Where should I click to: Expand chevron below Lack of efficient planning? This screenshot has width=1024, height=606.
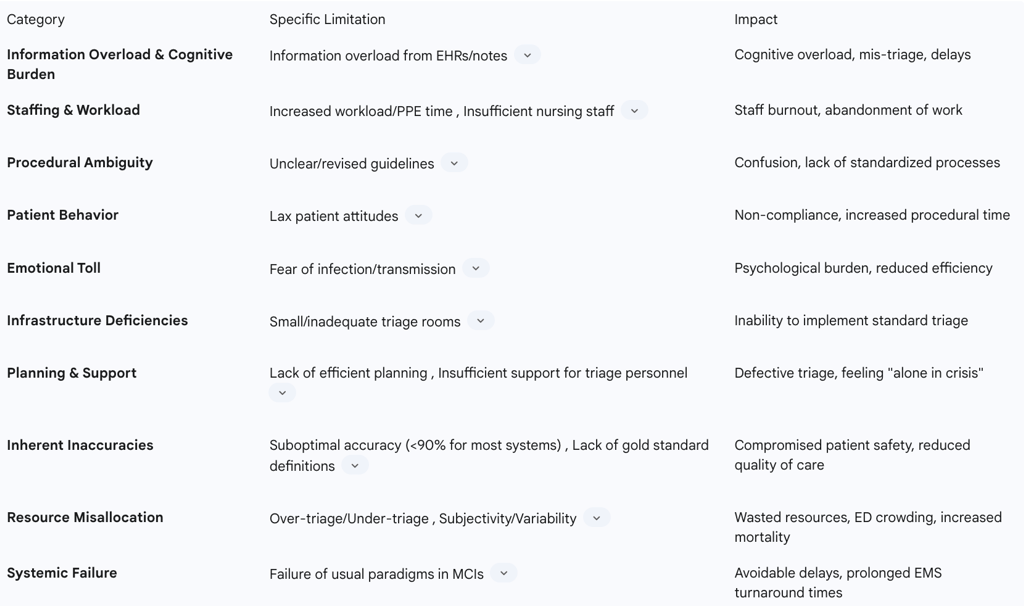pos(282,393)
